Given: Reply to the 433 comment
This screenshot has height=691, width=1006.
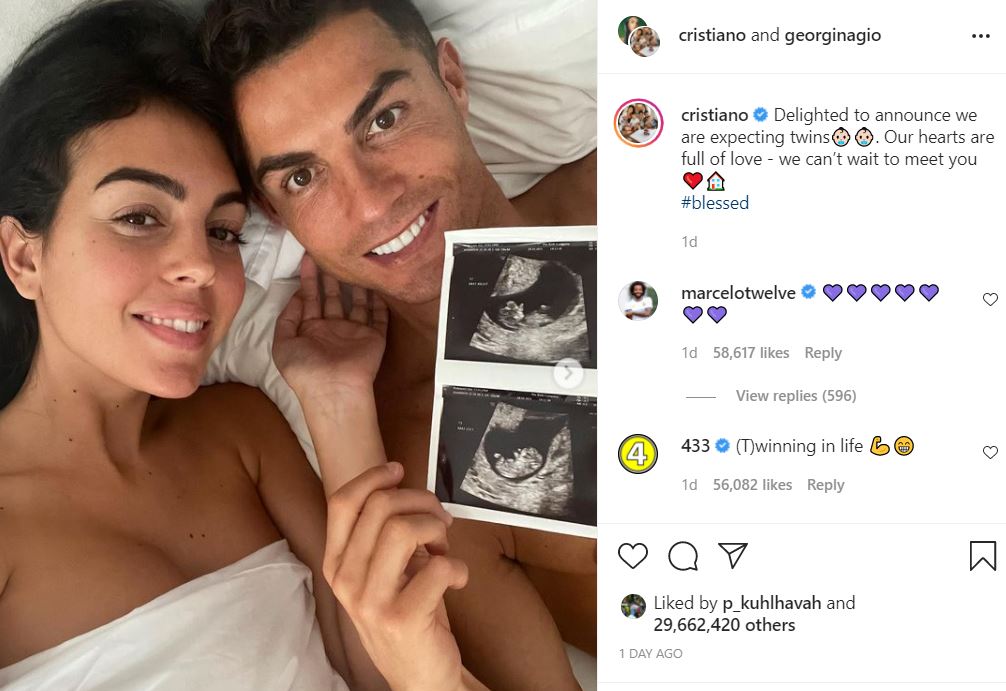Looking at the screenshot, I should (826, 485).
